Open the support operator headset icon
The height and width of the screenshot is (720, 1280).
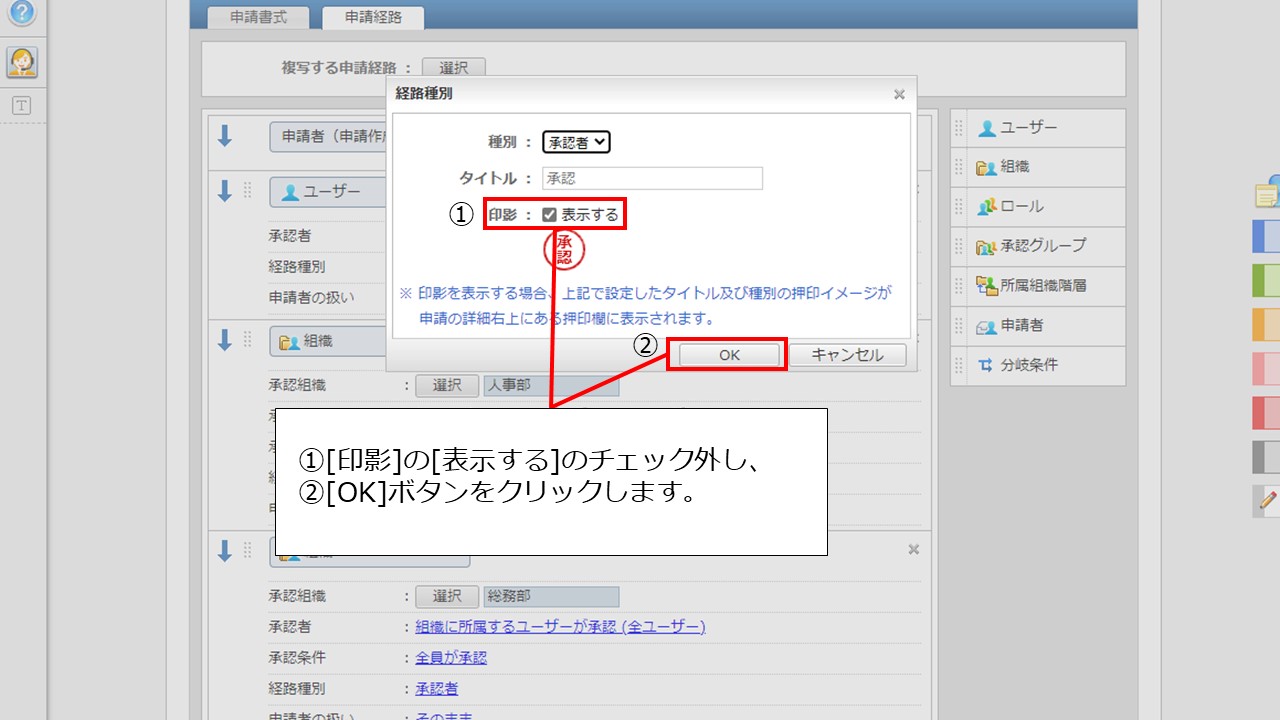[22, 62]
